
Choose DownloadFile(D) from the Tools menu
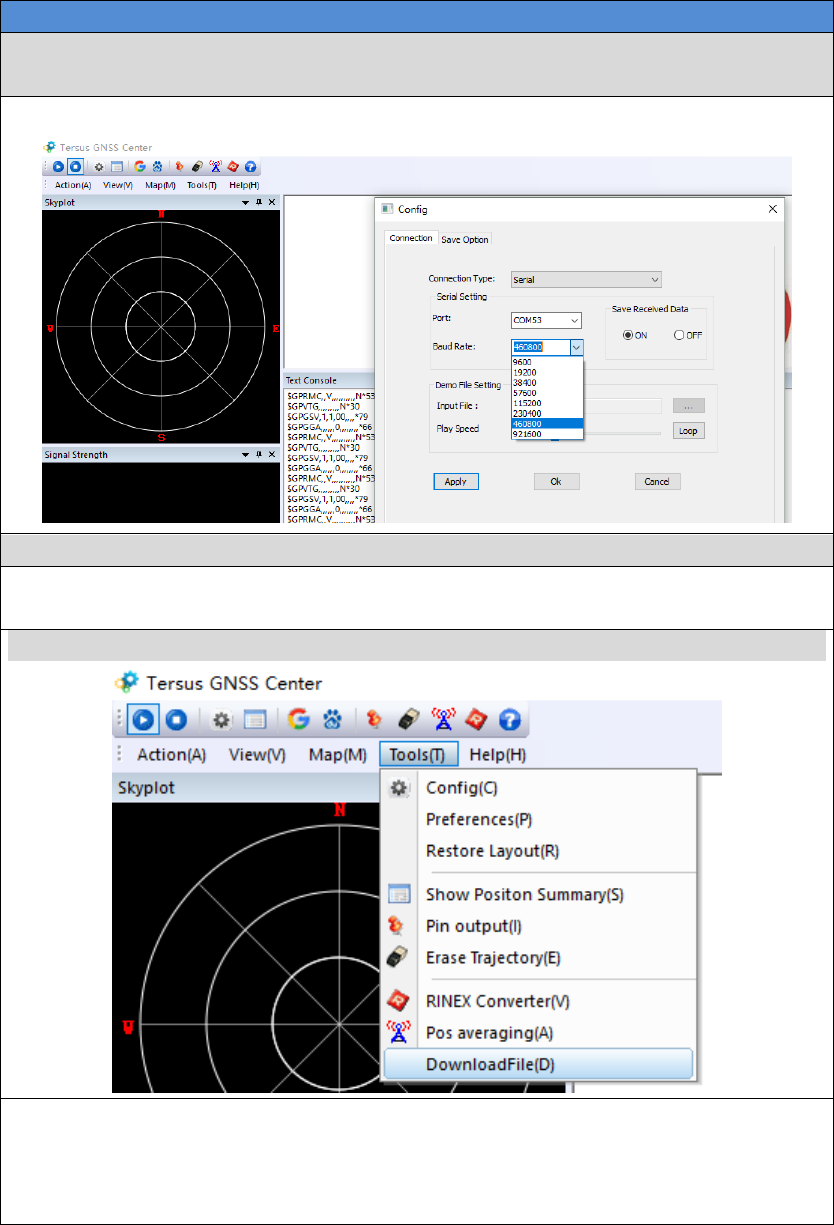coord(538,1064)
